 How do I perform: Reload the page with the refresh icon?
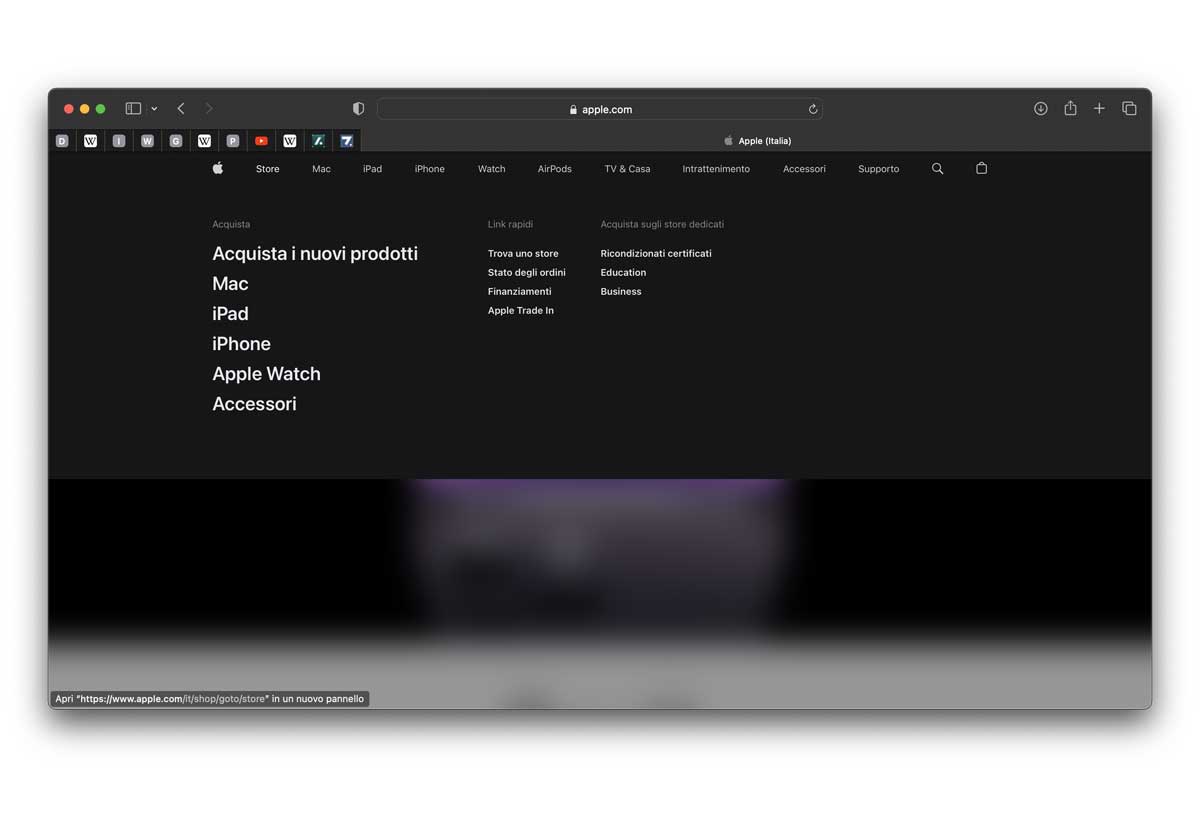pos(813,109)
